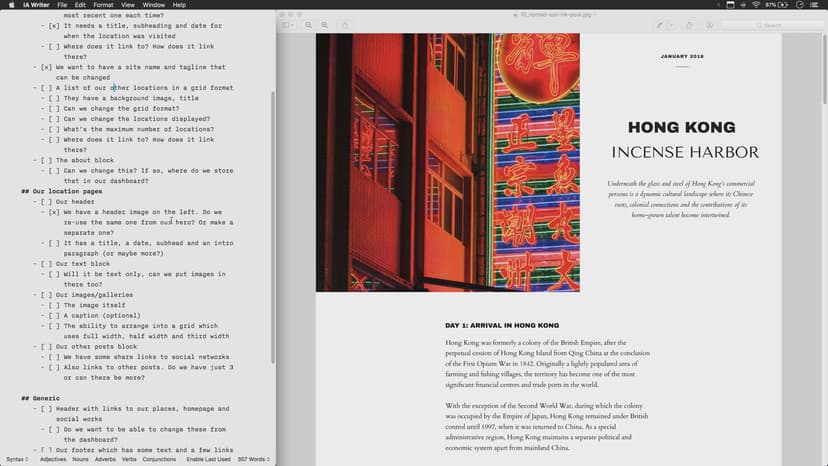
Task: Click the markup pen icon in Preview
Action: tap(661, 24)
